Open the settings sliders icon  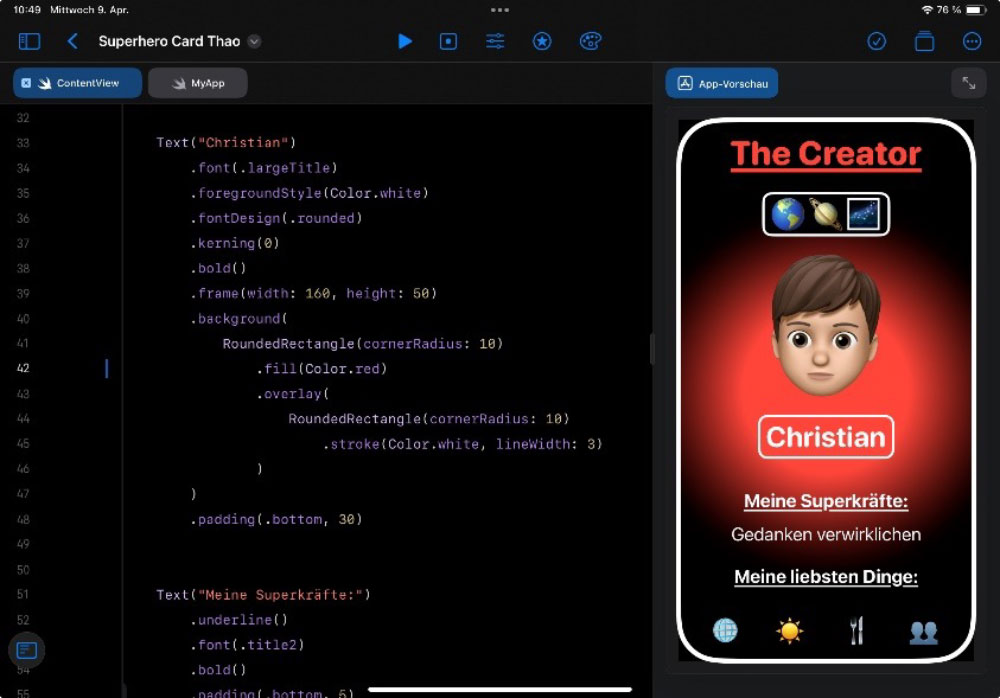495,41
